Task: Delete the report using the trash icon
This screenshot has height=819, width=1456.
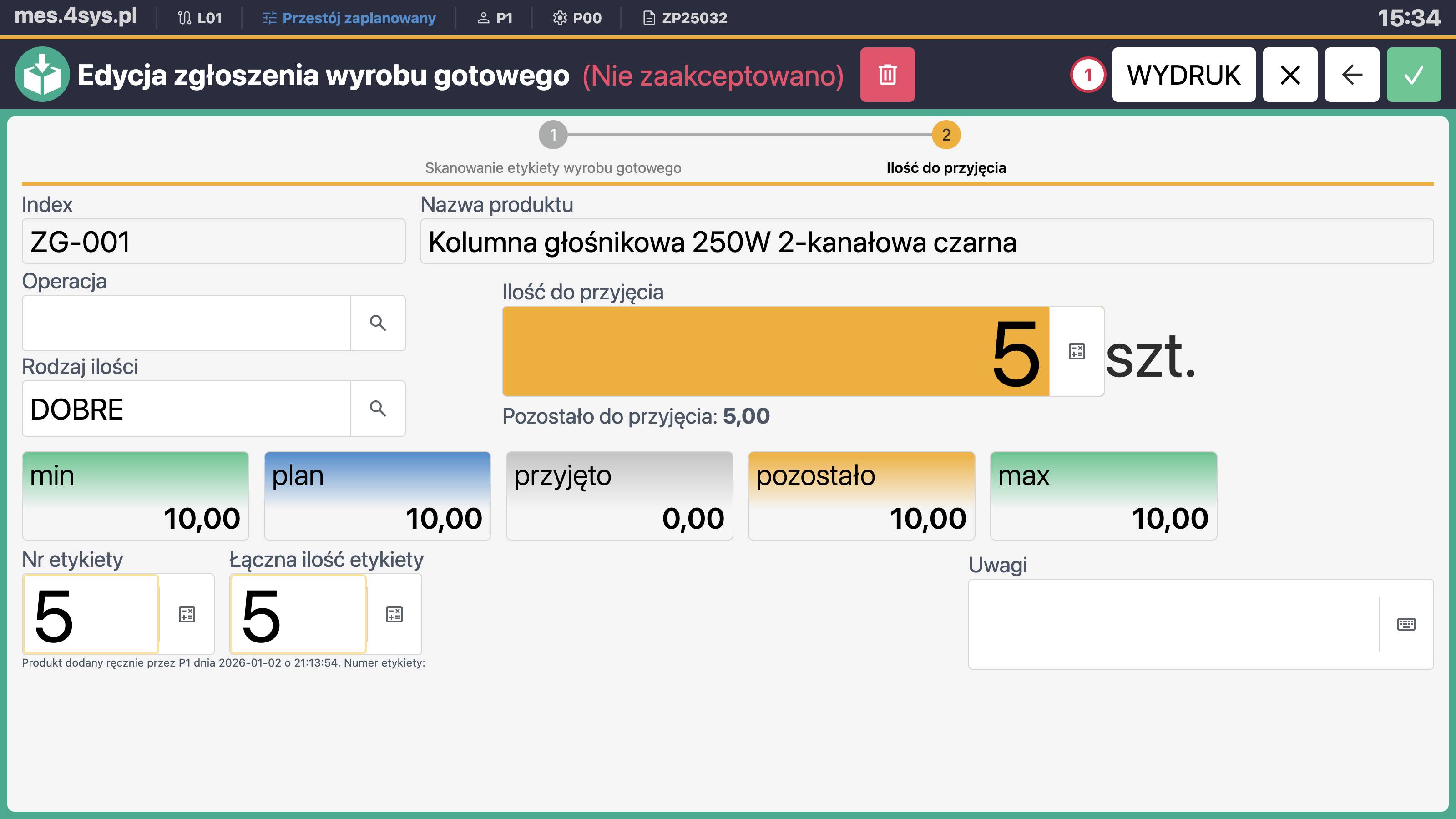Action: point(887,74)
